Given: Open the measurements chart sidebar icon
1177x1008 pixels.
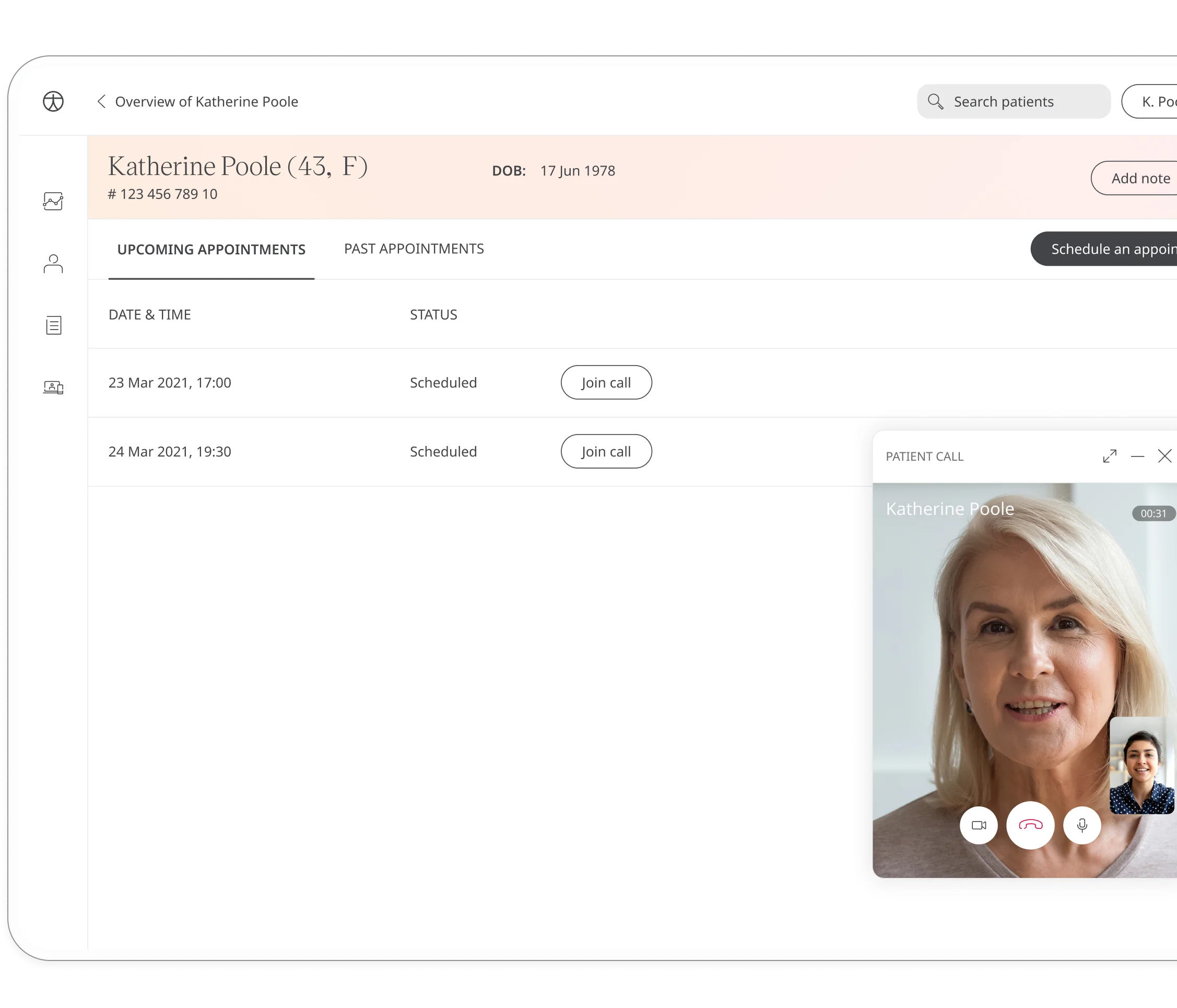Looking at the screenshot, I should tap(53, 201).
